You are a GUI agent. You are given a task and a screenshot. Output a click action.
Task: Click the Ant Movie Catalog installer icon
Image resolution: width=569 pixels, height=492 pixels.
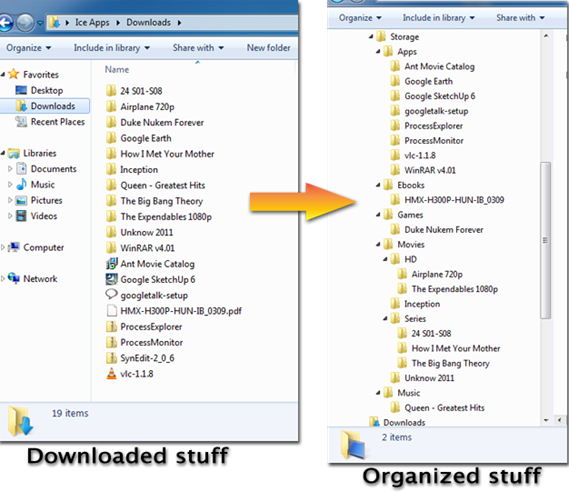click(111, 263)
